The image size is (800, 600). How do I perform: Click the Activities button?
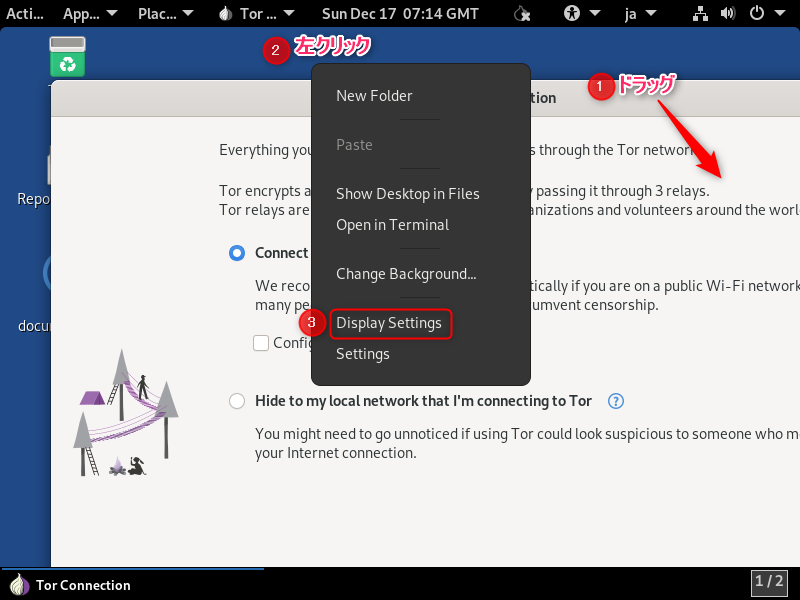[24, 13]
